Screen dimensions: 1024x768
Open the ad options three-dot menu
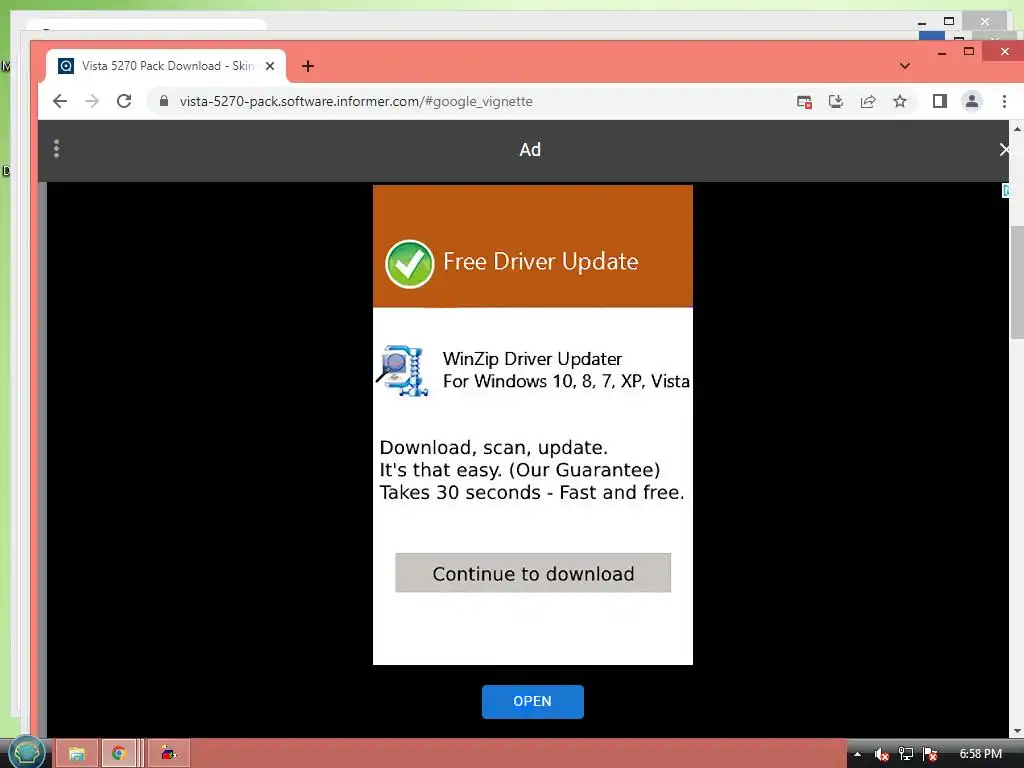point(57,149)
